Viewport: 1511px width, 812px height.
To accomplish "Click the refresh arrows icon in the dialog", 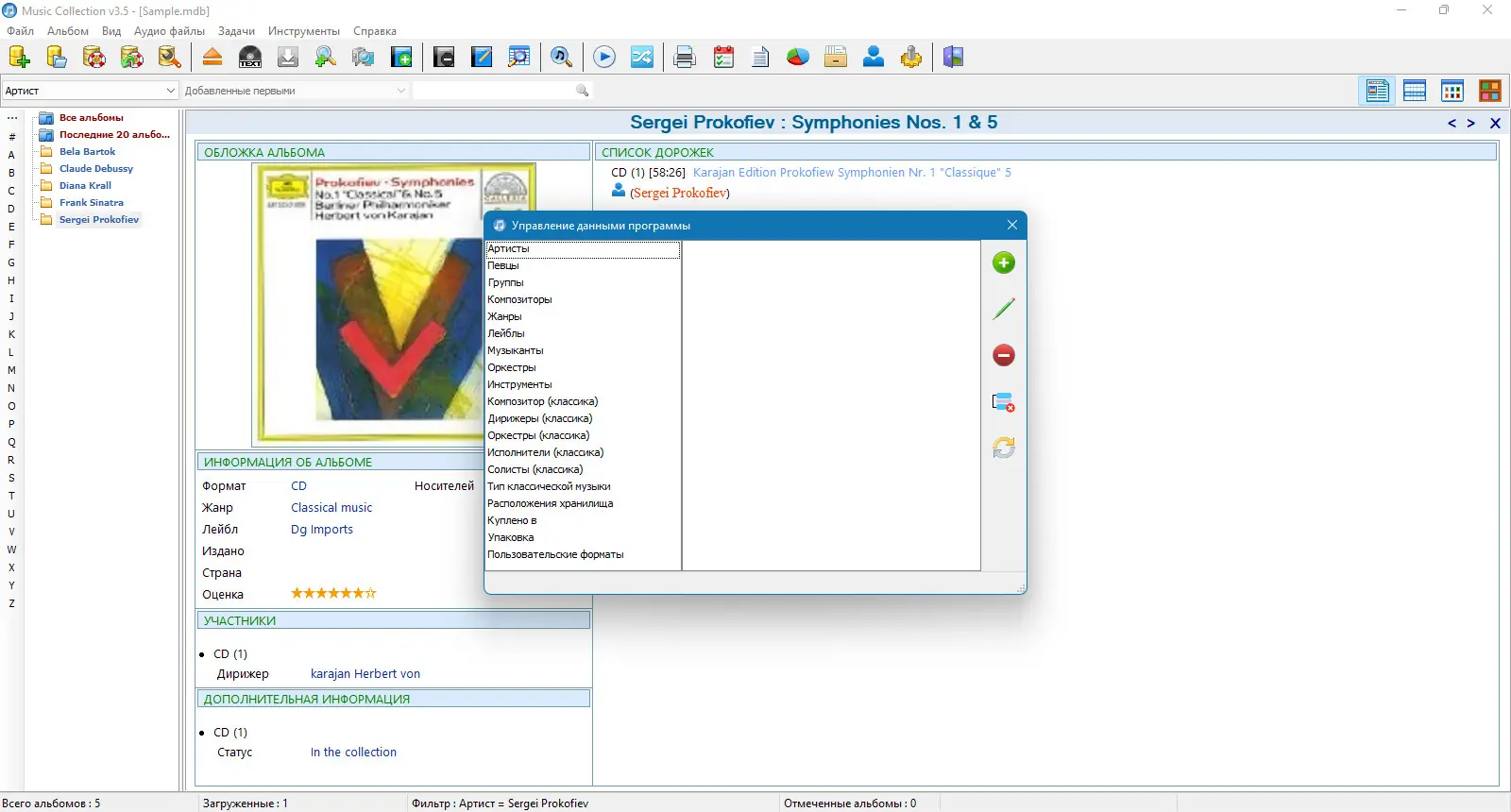I will click(x=1004, y=448).
